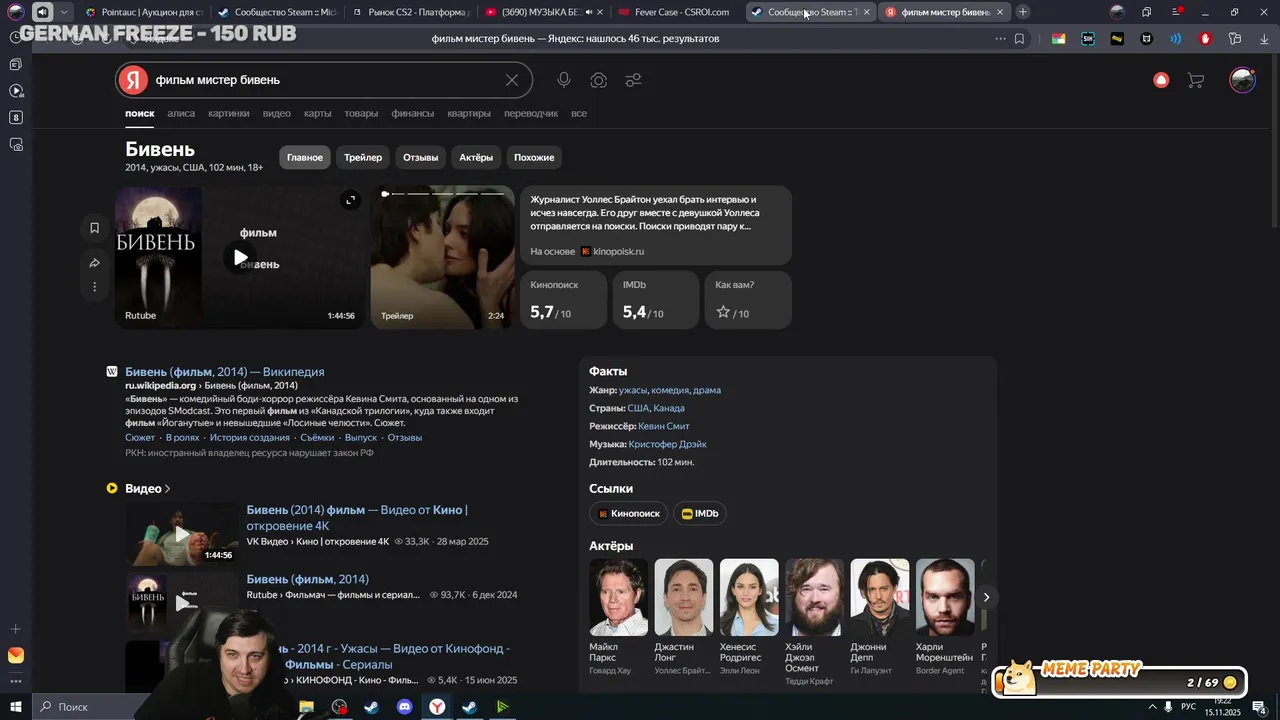This screenshot has width=1280, height=720.
Task: Open address bar three-dot menu
Action: tap(1000, 39)
